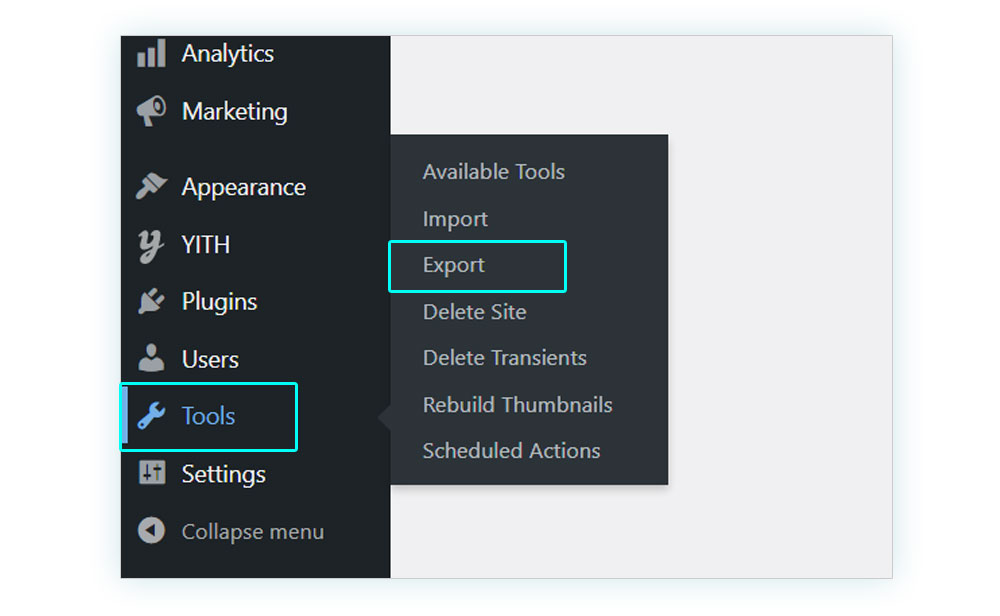Open Scheduled Actions submenu item

(511, 451)
